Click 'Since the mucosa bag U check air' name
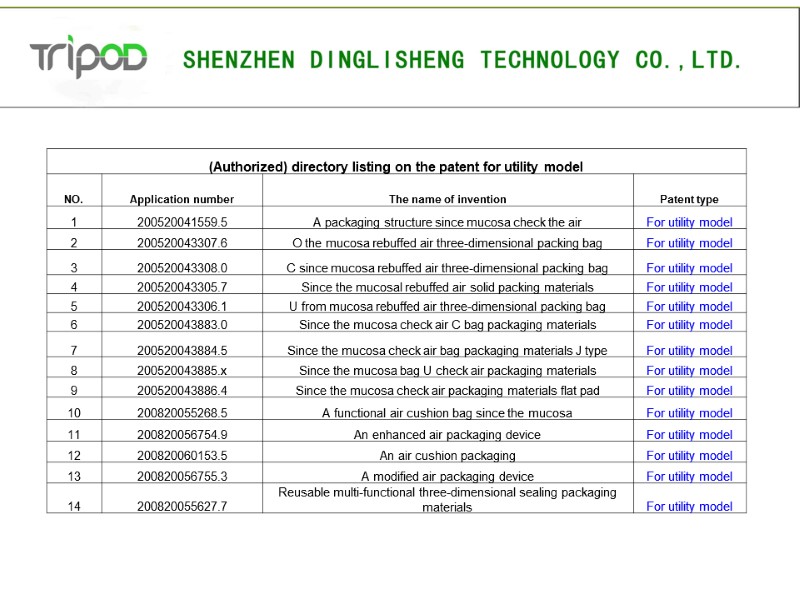The image size is (800, 600). click(x=447, y=370)
